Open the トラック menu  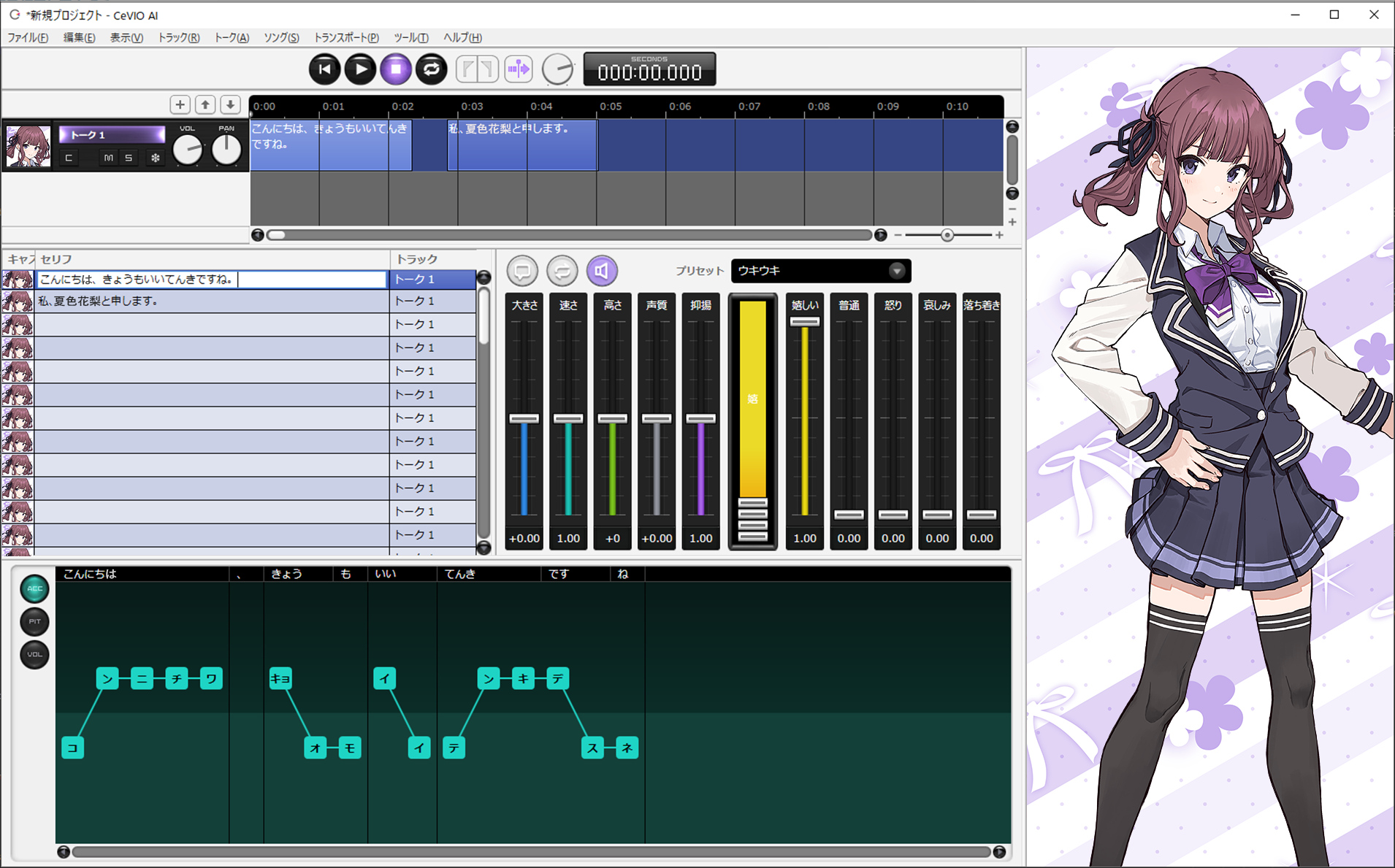[x=179, y=38]
